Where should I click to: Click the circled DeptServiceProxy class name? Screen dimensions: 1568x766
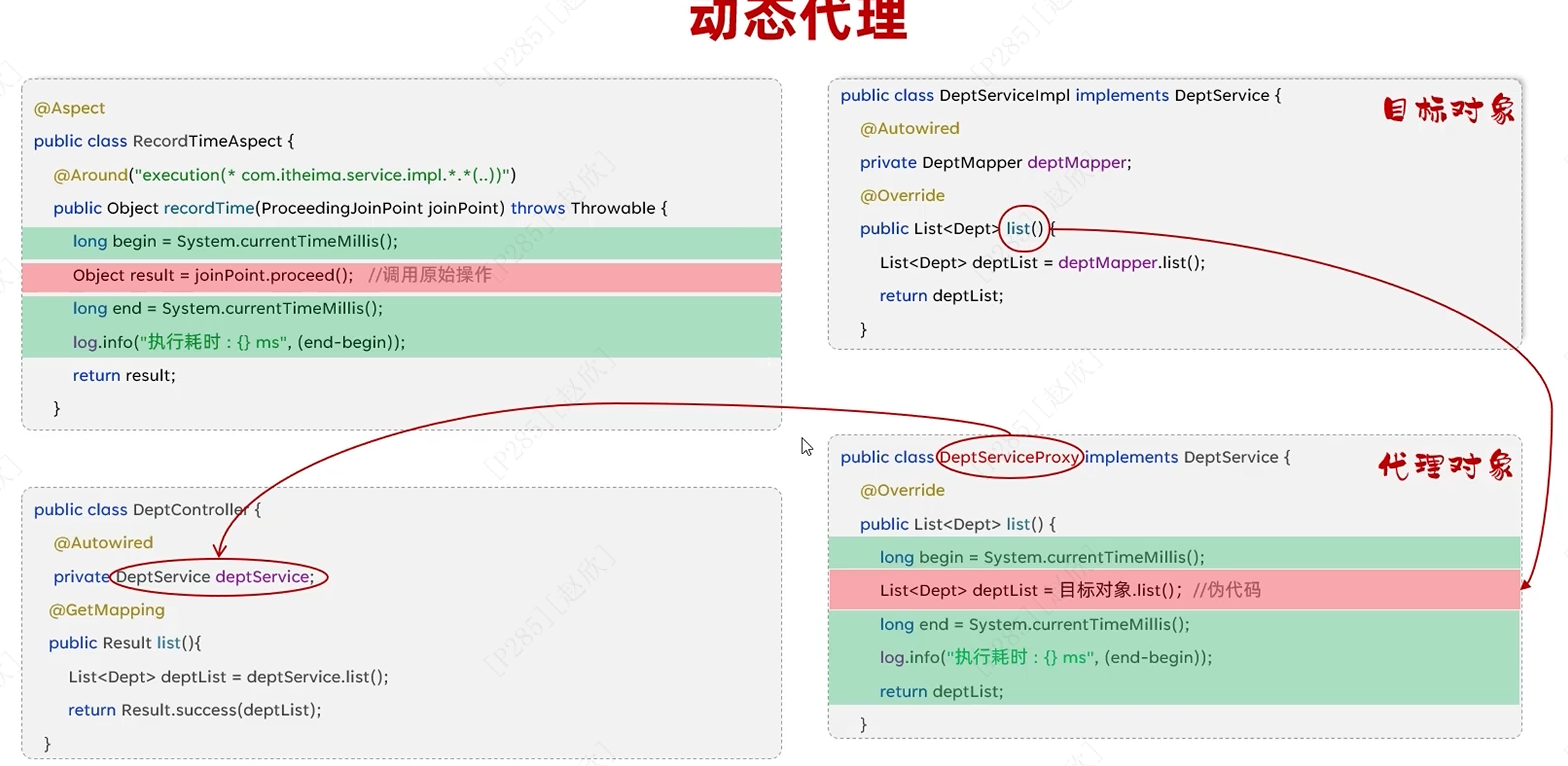1008,457
